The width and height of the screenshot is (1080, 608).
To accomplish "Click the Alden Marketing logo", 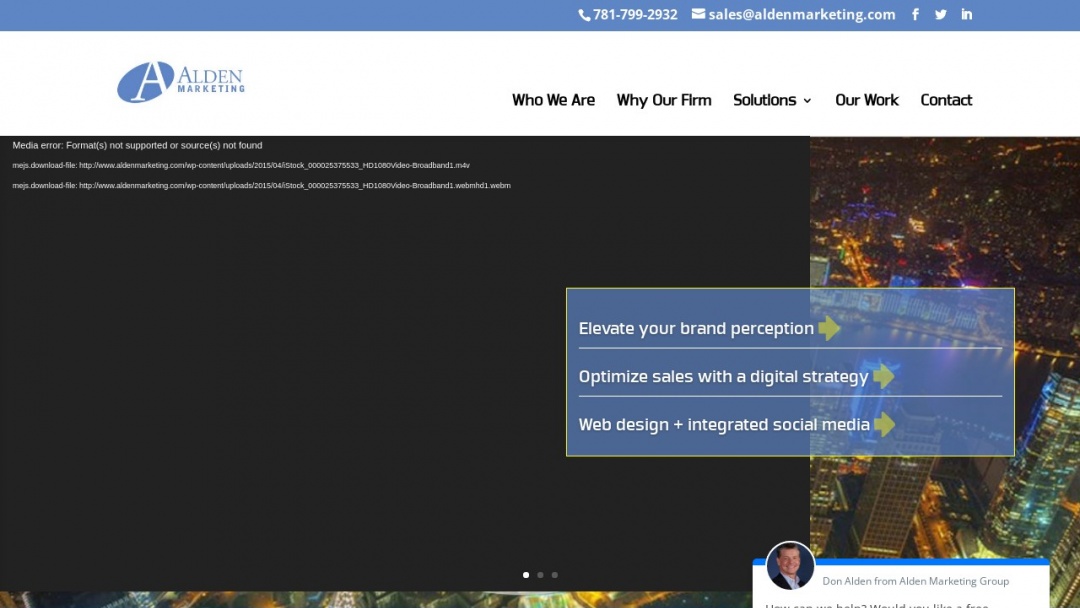I will [x=180, y=82].
